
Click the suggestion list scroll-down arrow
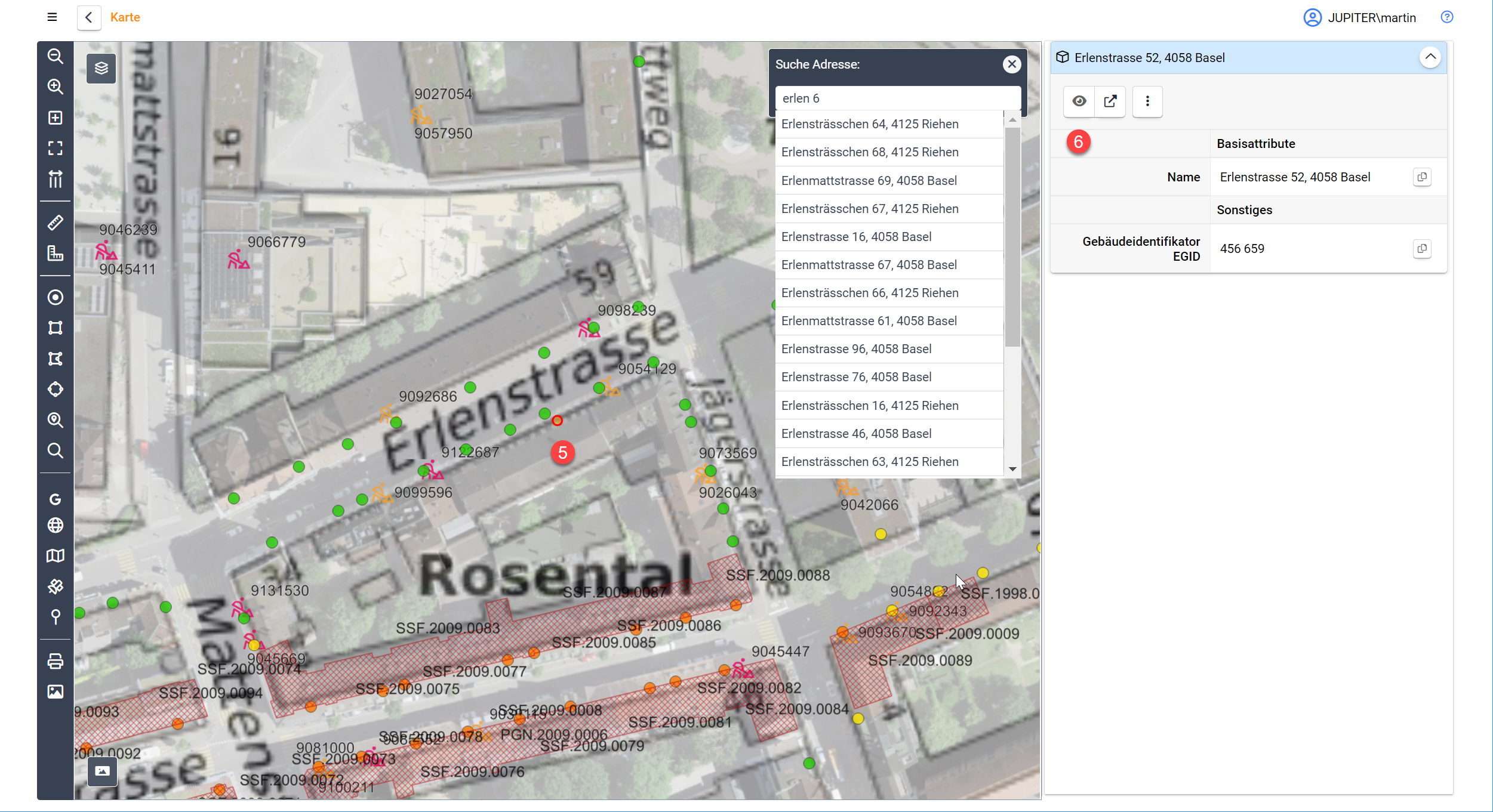tap(1012, 470)
